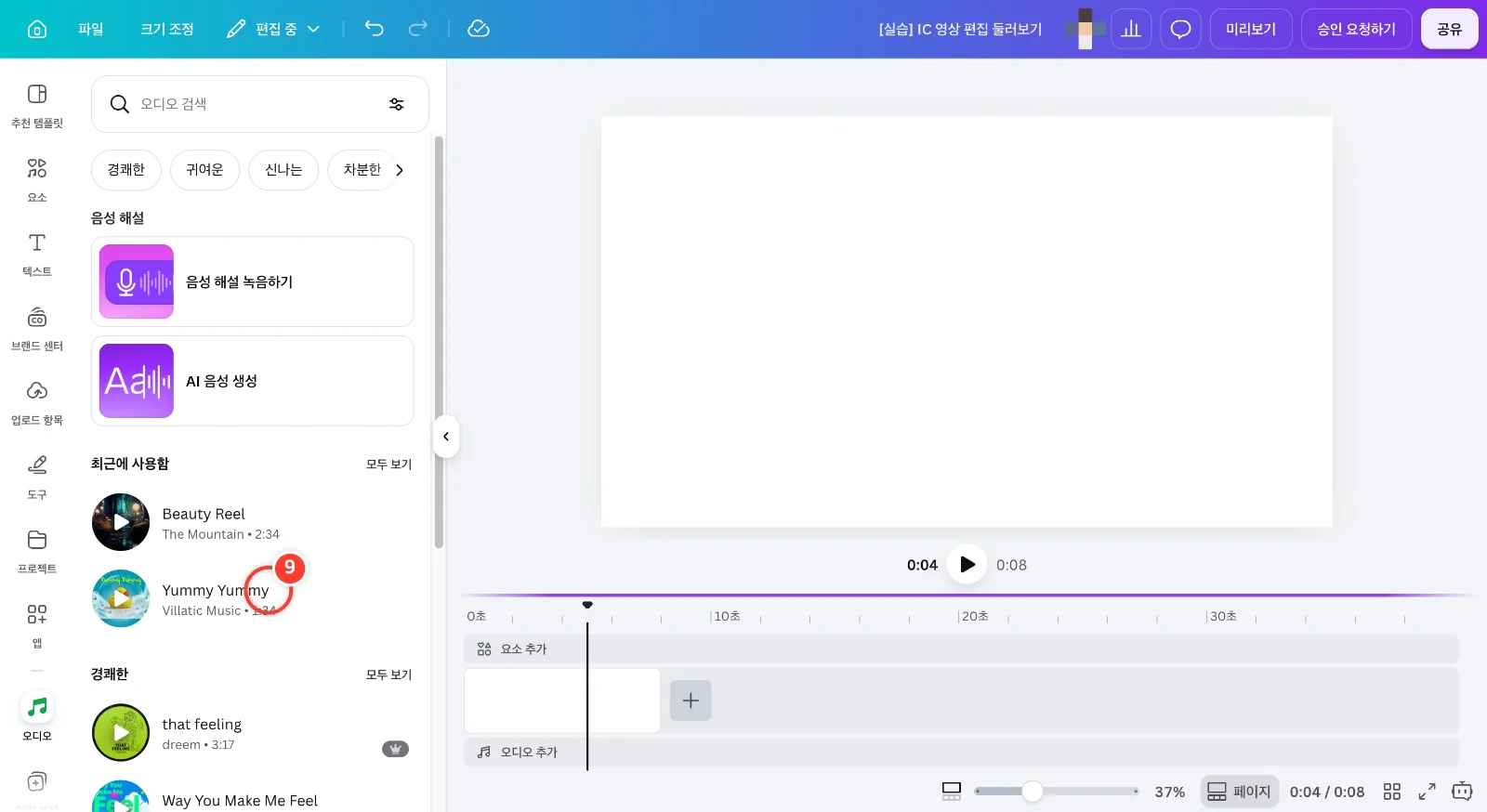The image size is (1487, 812).
Task: Open AI 음성 생성 option
Action: coord(252,381)
